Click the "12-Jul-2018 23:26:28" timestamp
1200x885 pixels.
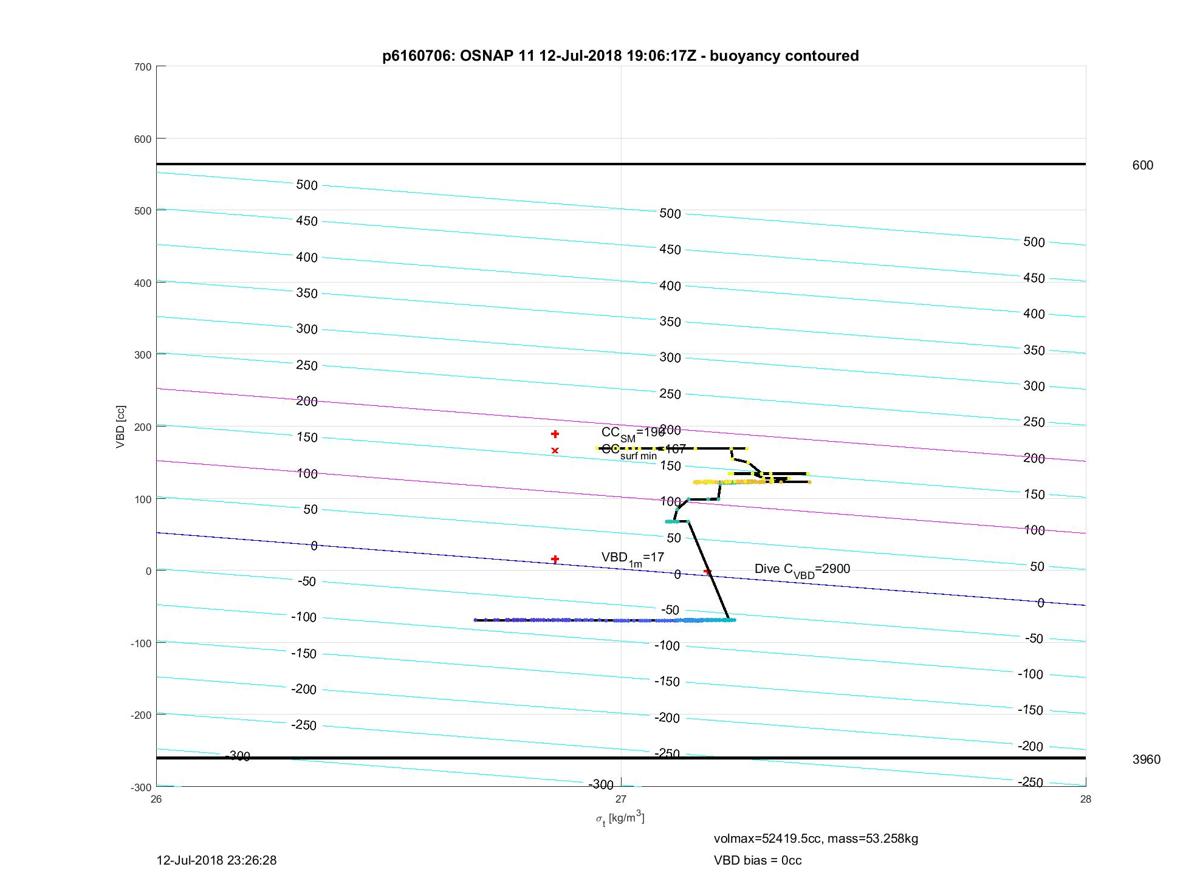point(217,860)
